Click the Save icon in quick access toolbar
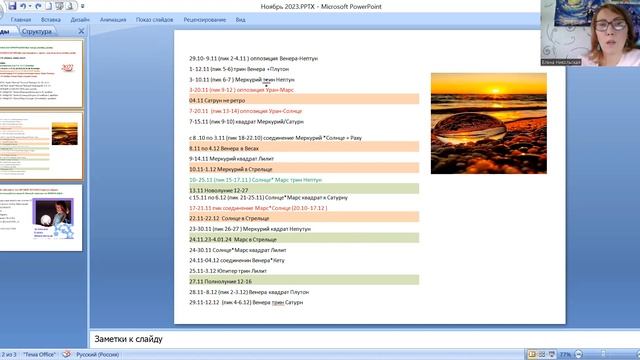 12,6
